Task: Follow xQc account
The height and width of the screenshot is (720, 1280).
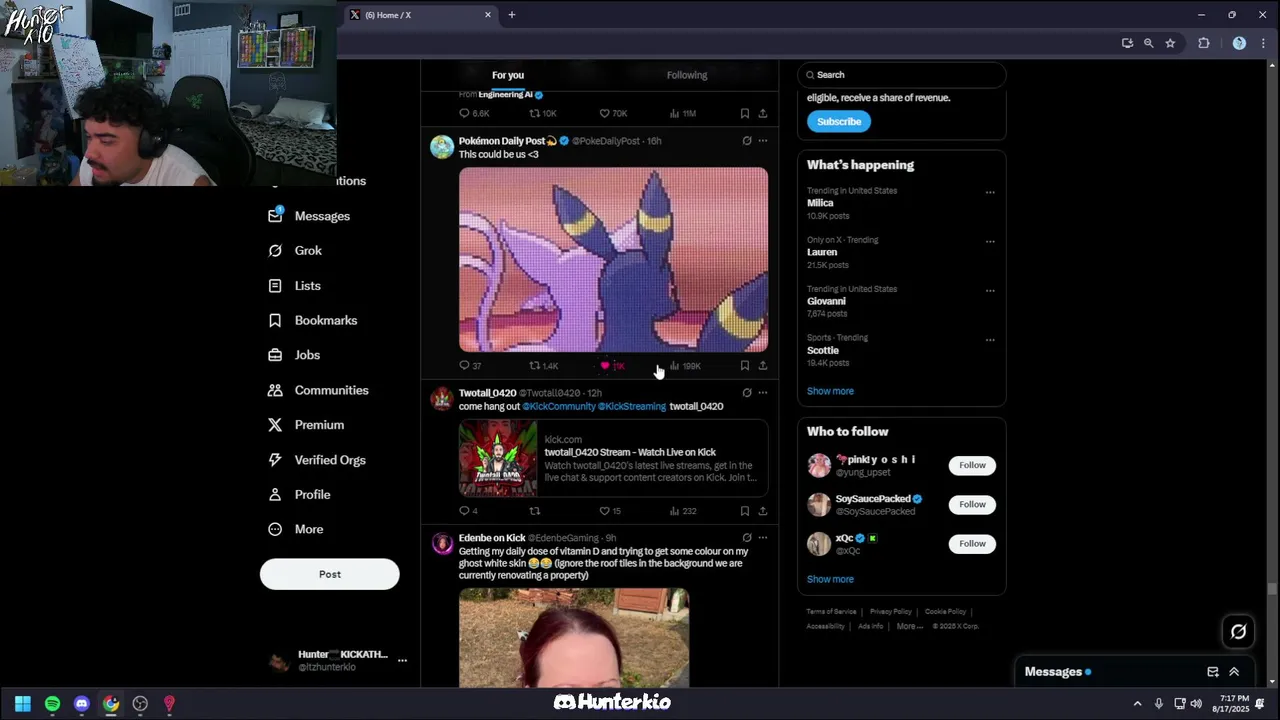Action: pyautogui.click(x=972, y=544)
